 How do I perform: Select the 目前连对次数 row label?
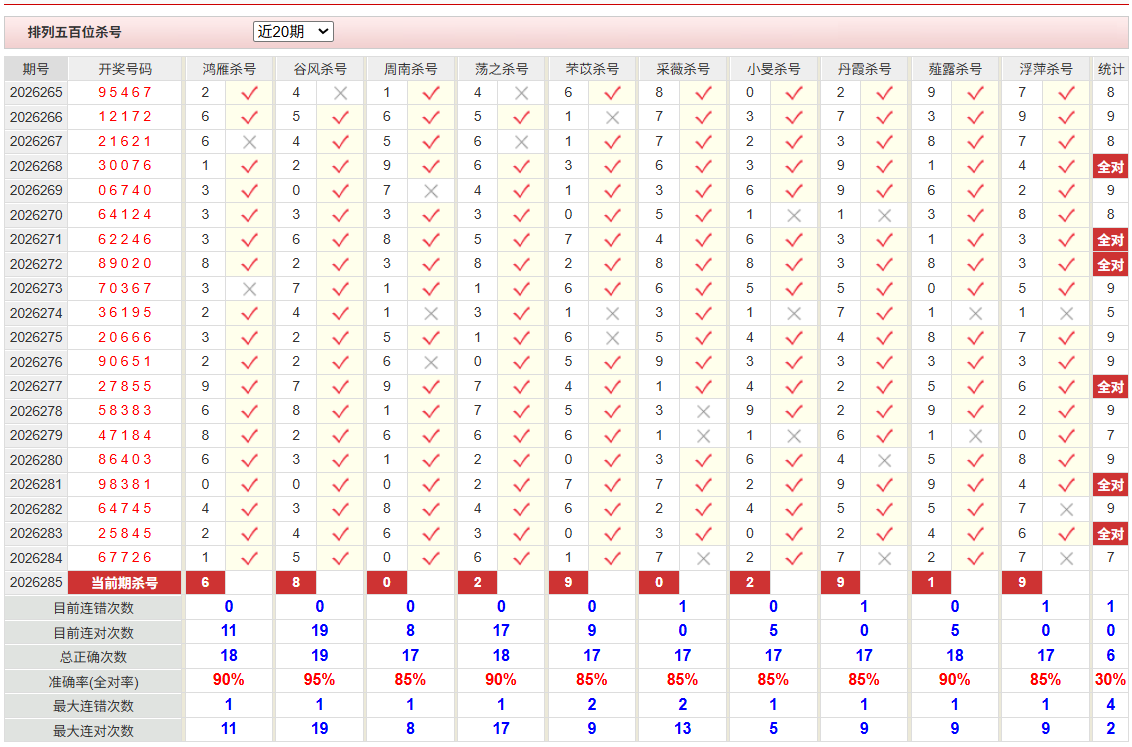click(93, 632)
